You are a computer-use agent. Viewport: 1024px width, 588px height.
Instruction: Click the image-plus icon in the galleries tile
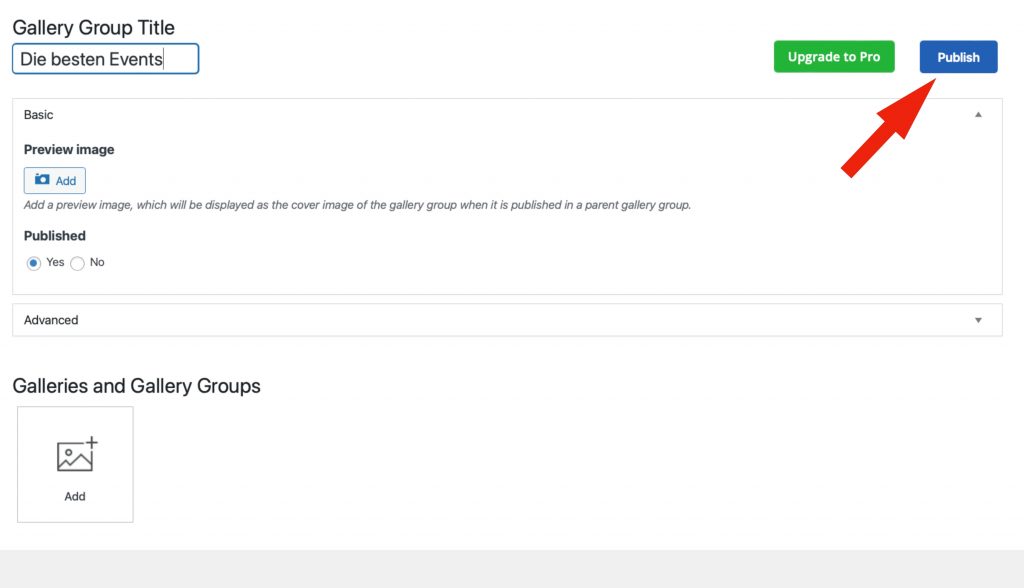(76, 454)
